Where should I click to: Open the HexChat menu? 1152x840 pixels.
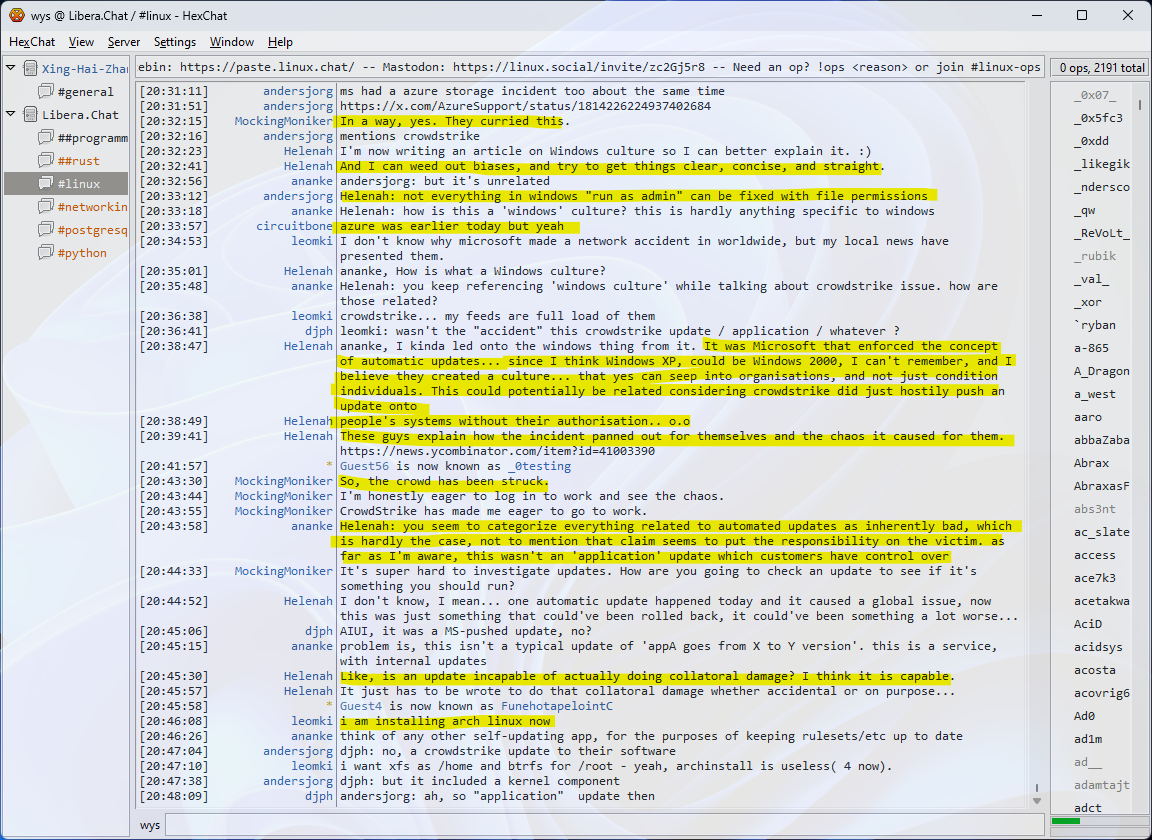coord(32,42)
